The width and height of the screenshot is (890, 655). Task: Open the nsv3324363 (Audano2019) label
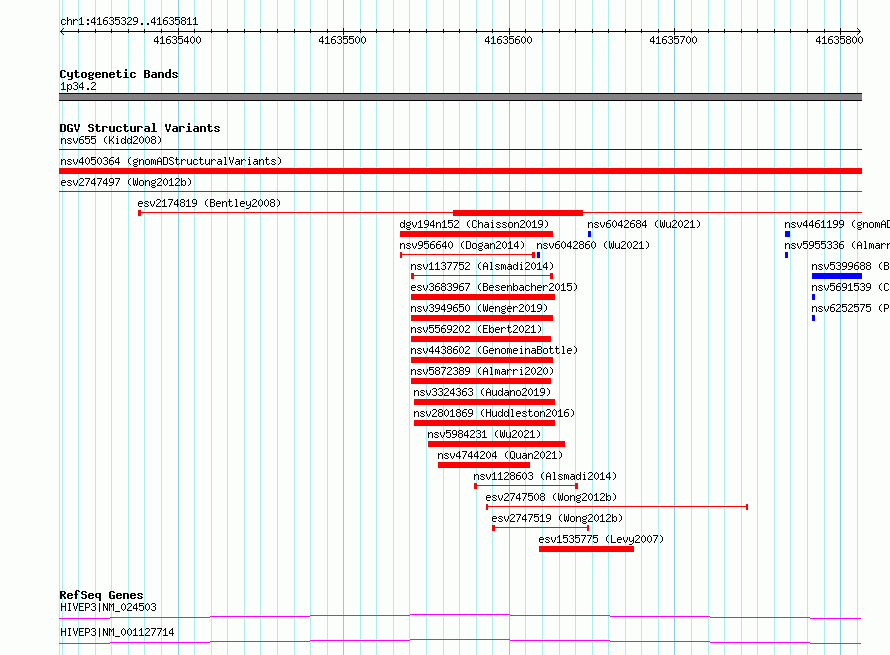pyautogui.click(x=482, y=392)
